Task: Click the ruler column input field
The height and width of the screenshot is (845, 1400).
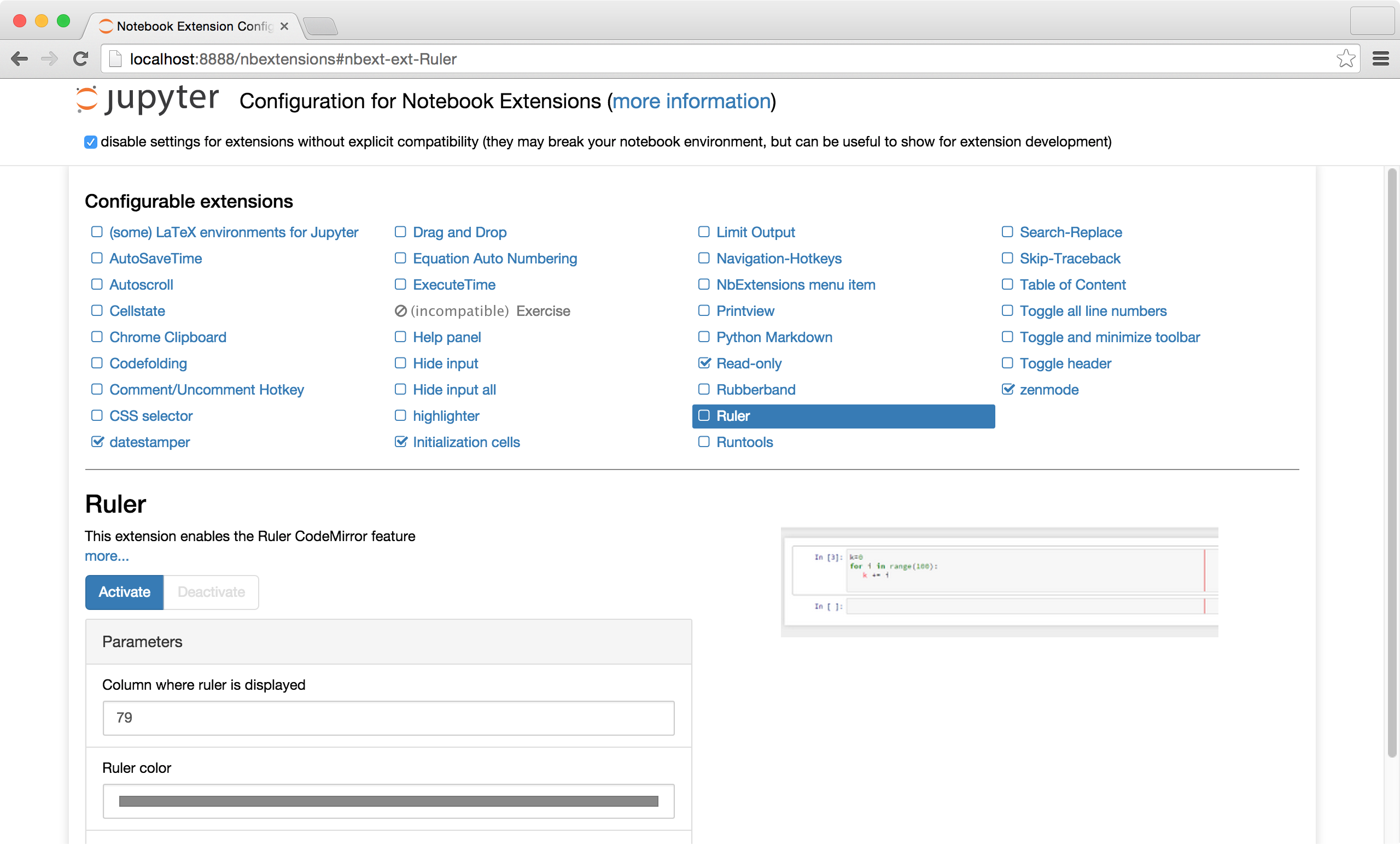Action: (x=388, y=718)
